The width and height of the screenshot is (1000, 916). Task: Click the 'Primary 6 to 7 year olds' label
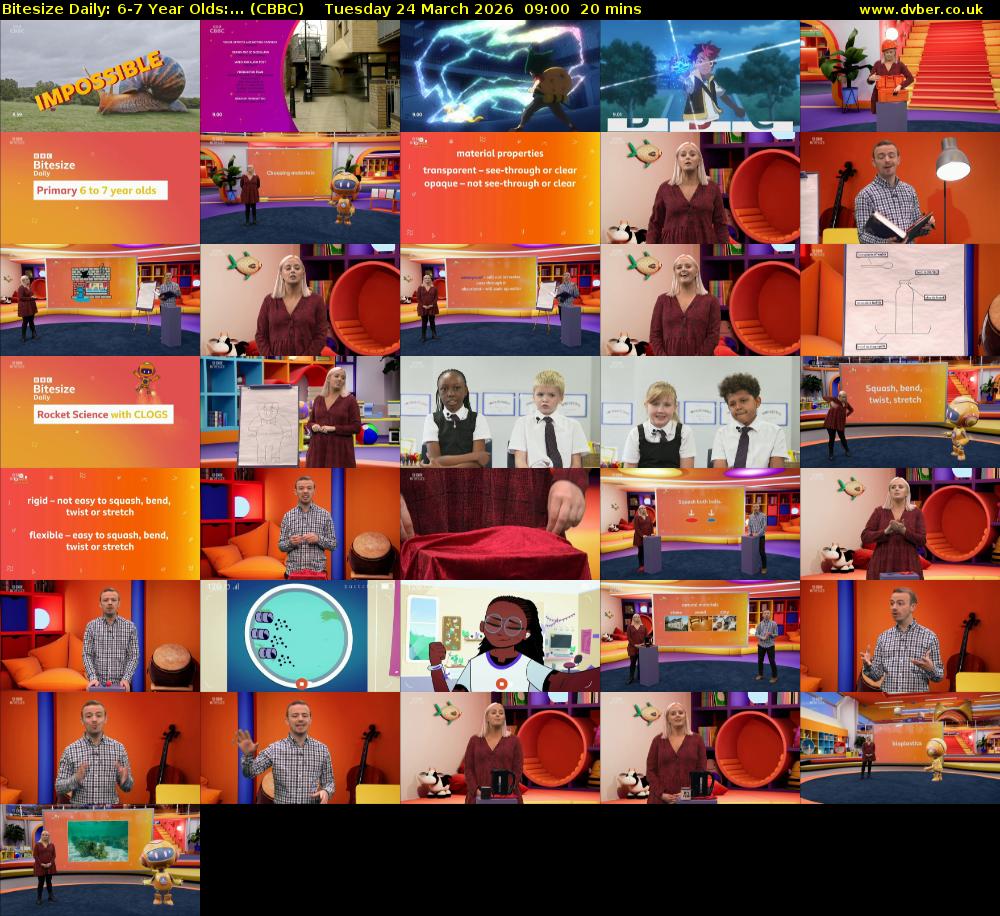[x=100, y=190]
